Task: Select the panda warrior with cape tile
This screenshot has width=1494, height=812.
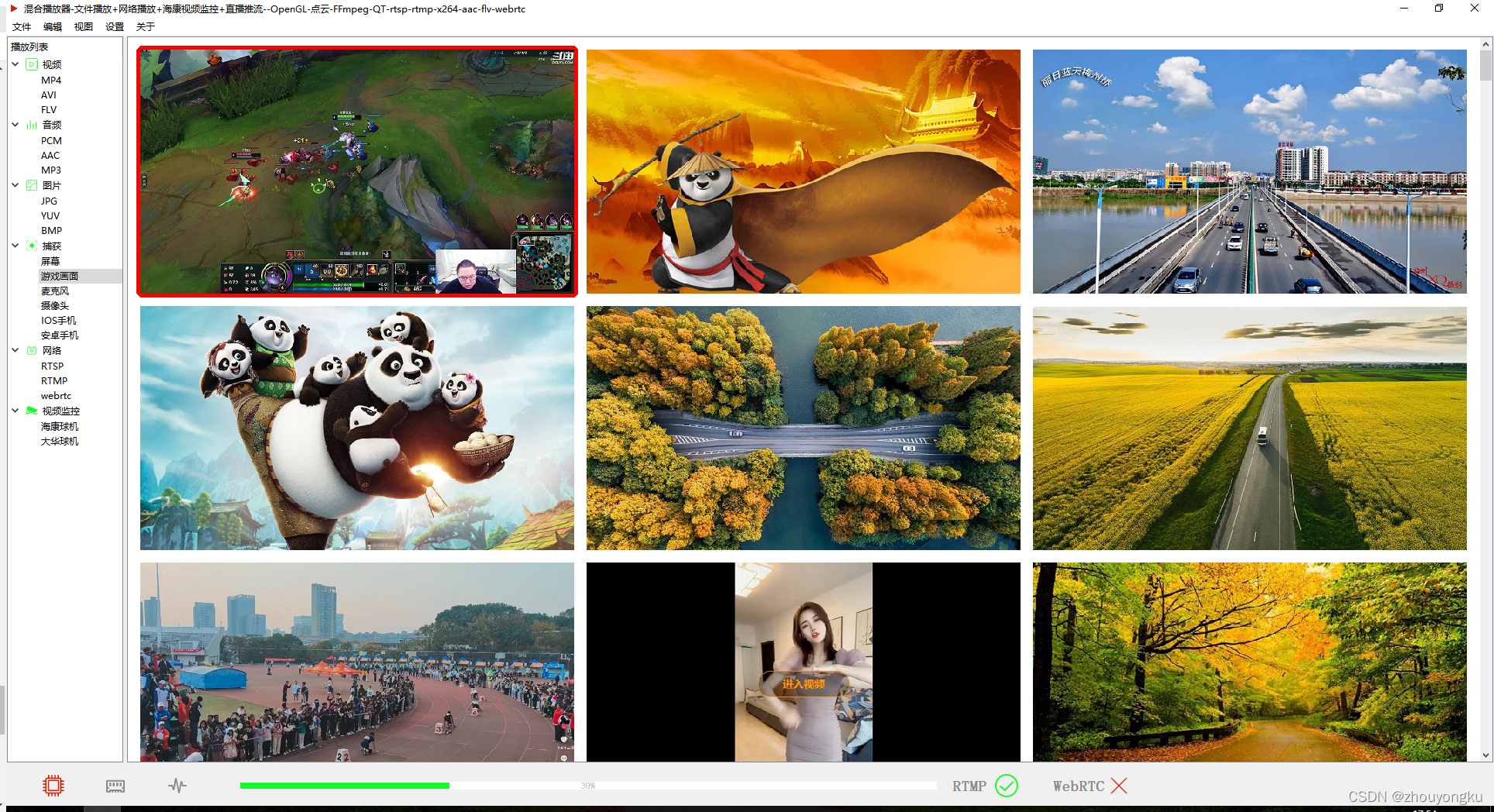Action: pyautogui.click(x=804, y=171)
